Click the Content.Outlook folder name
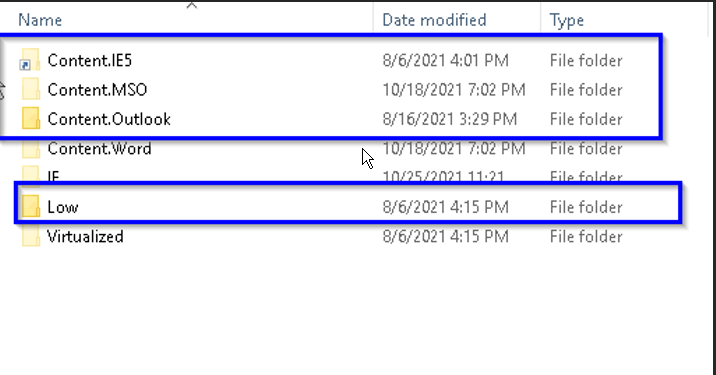 click(x=109, y=119)
